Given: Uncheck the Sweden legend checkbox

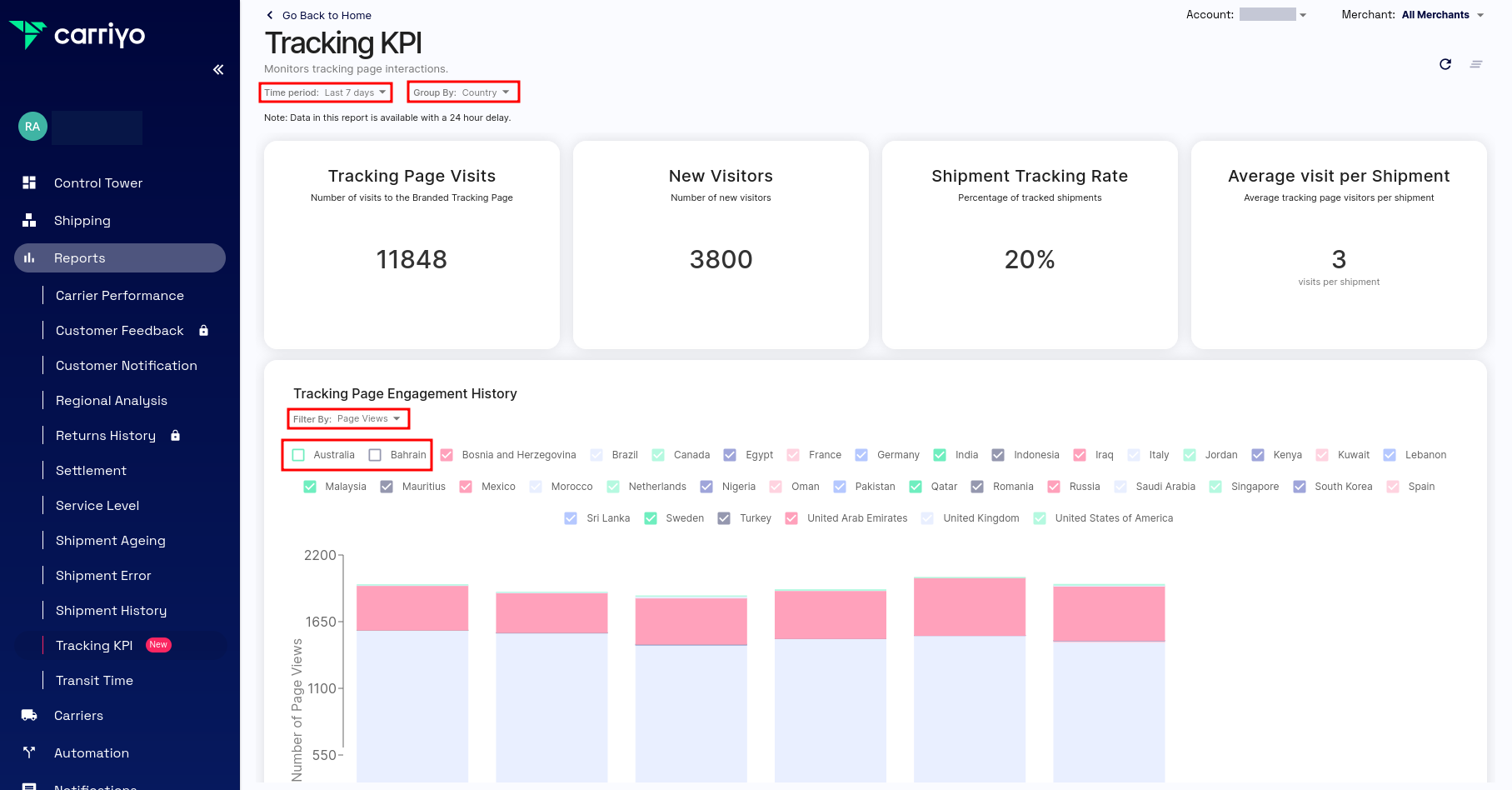Looking at the screenshot, I should point(651,518).
